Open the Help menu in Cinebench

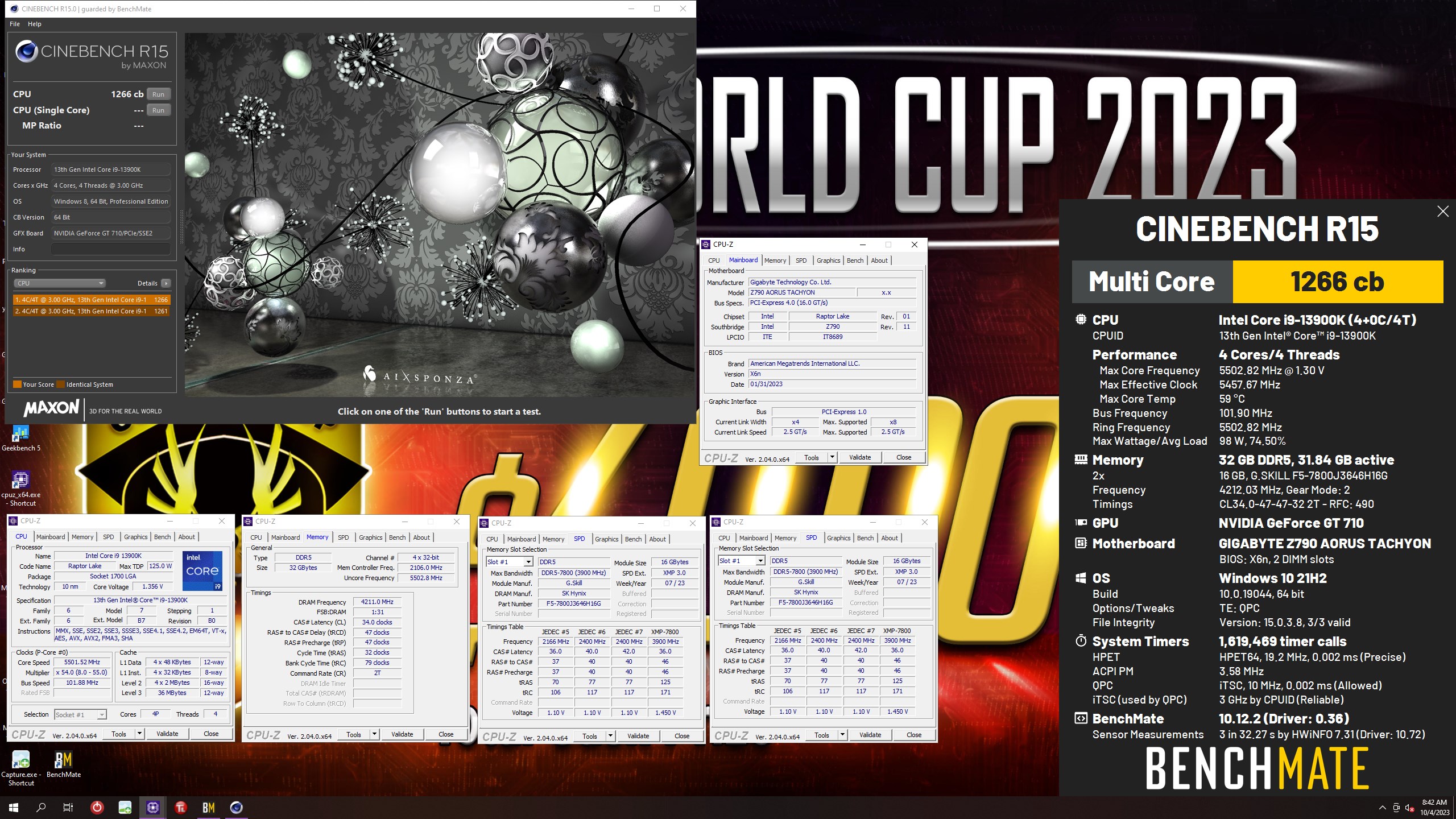click(x=35, y=24)
